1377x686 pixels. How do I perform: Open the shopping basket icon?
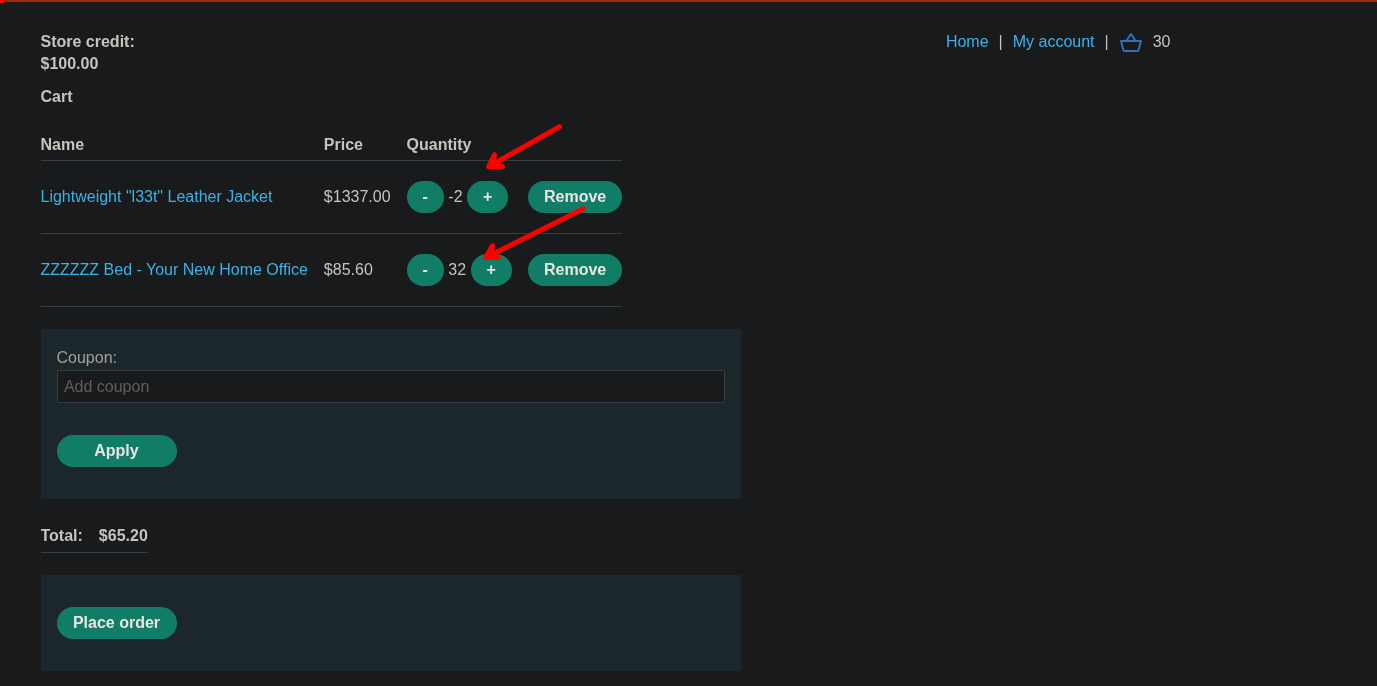click(1130, 42)
